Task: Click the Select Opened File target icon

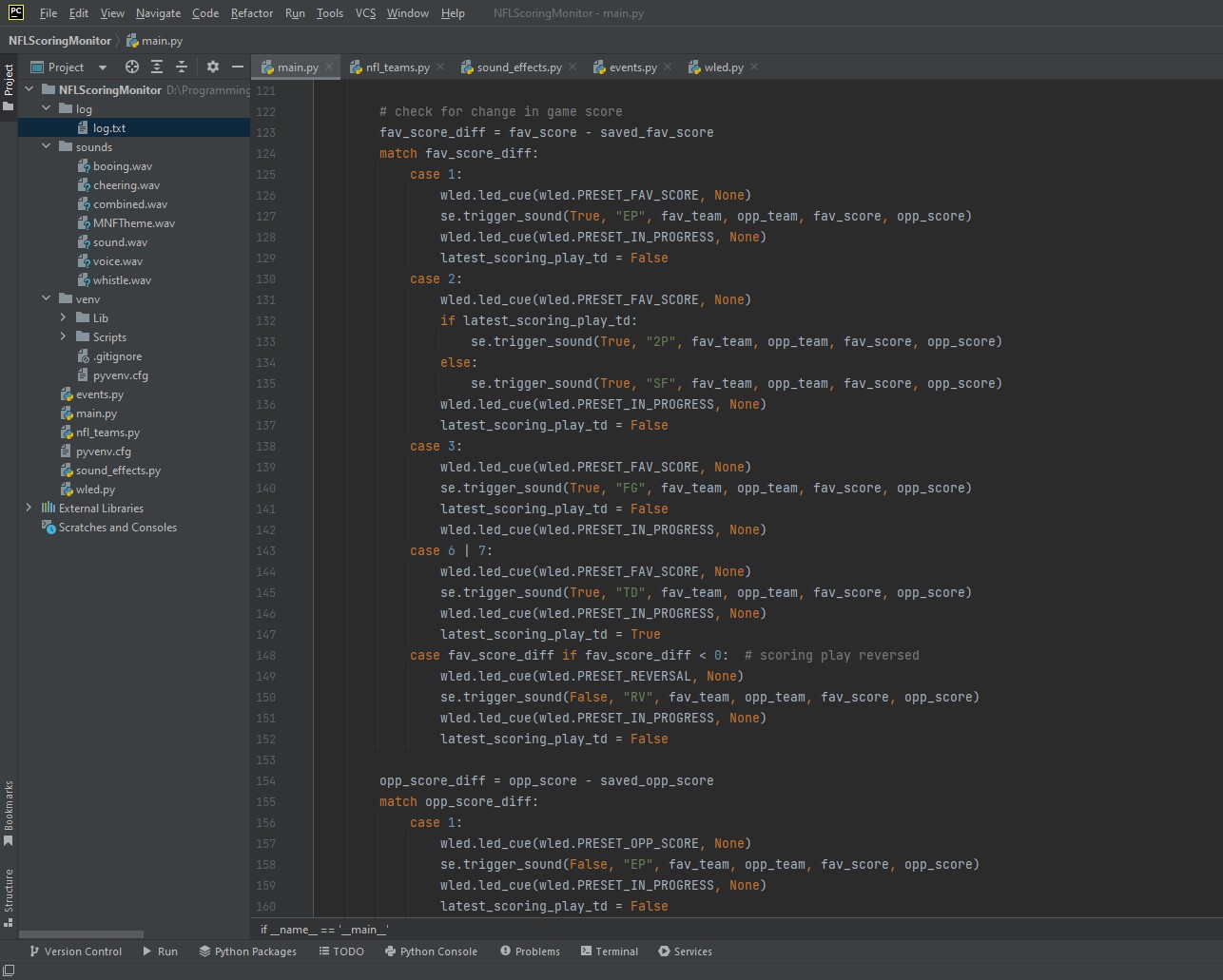Action: coord(132,67)
